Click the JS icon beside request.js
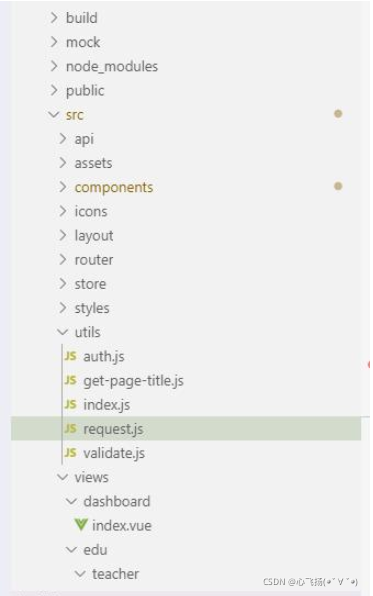 tap(70, 429)
